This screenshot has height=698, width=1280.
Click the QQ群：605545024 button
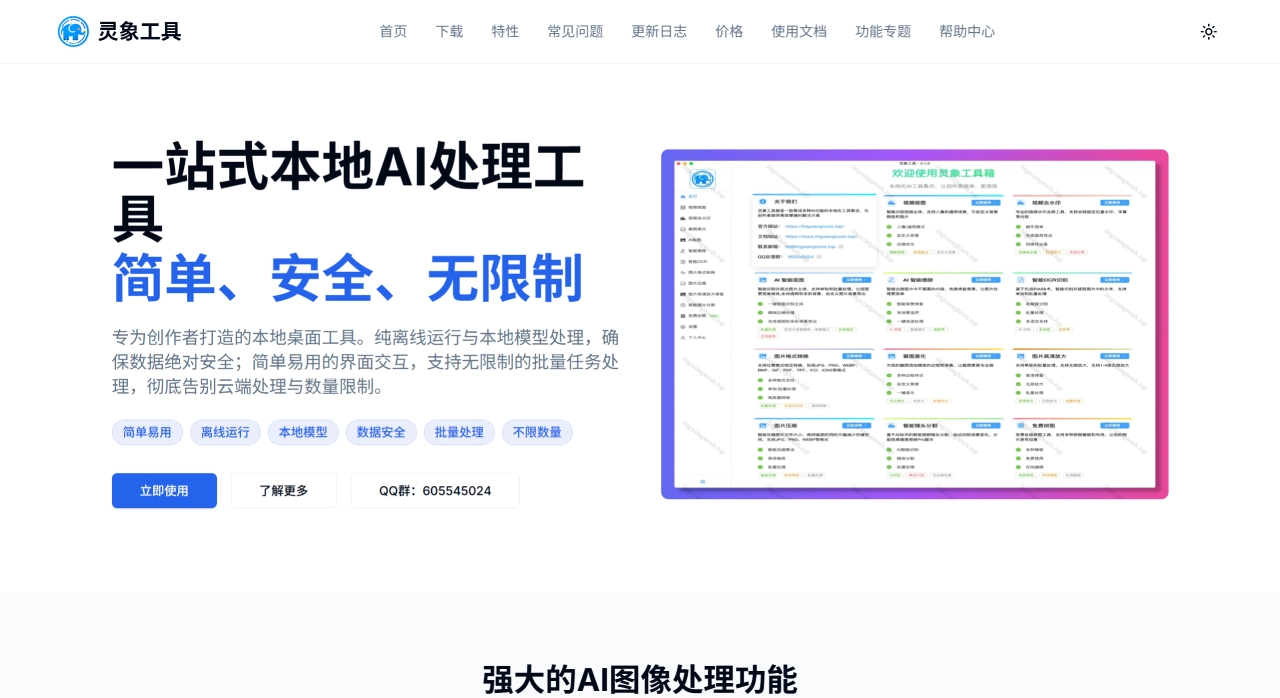[435, 490]
